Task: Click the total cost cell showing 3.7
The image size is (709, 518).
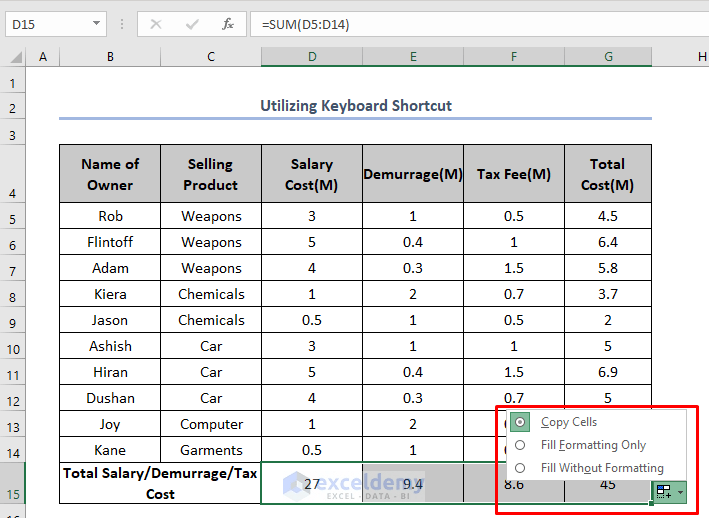Action: (608, 294)
